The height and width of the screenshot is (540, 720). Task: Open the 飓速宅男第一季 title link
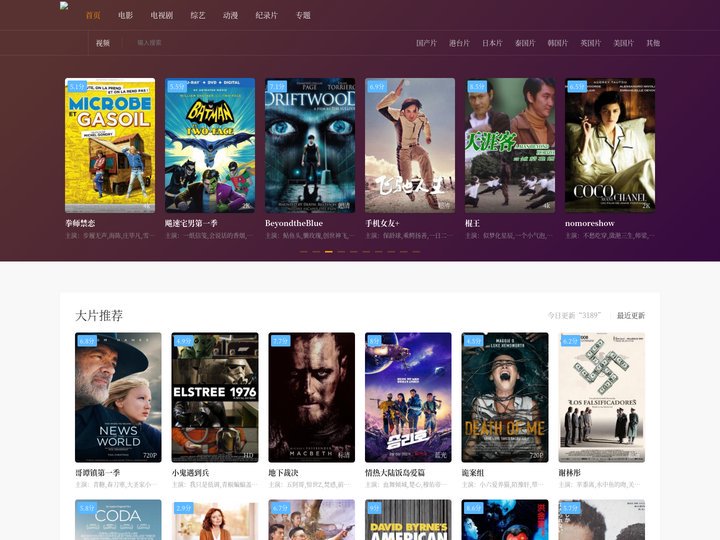point(191,223)
